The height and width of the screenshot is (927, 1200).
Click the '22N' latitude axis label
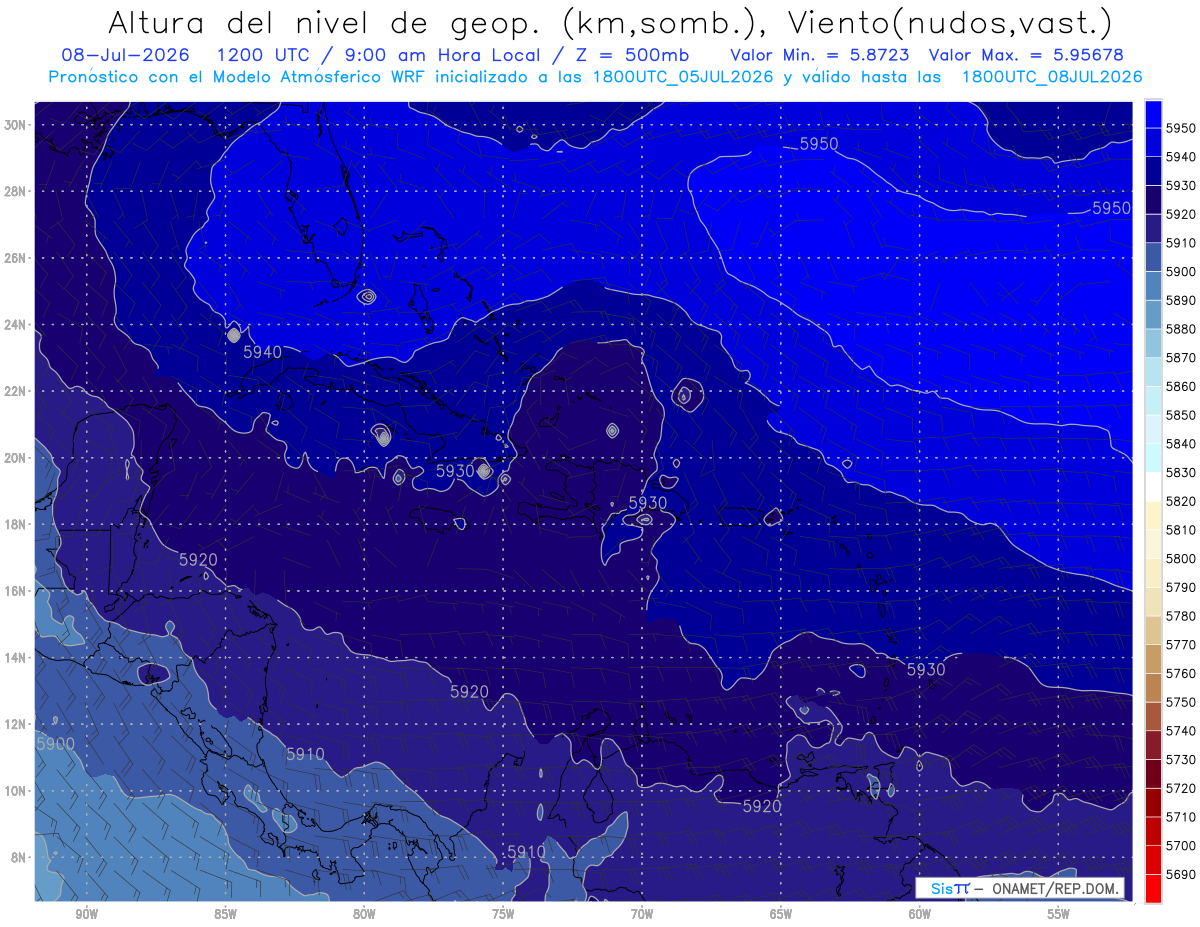pyautogui.click(x=15, y=391)
